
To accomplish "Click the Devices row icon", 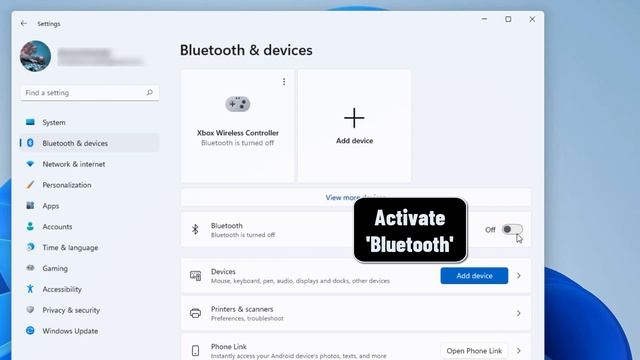I will pos(196,276).
